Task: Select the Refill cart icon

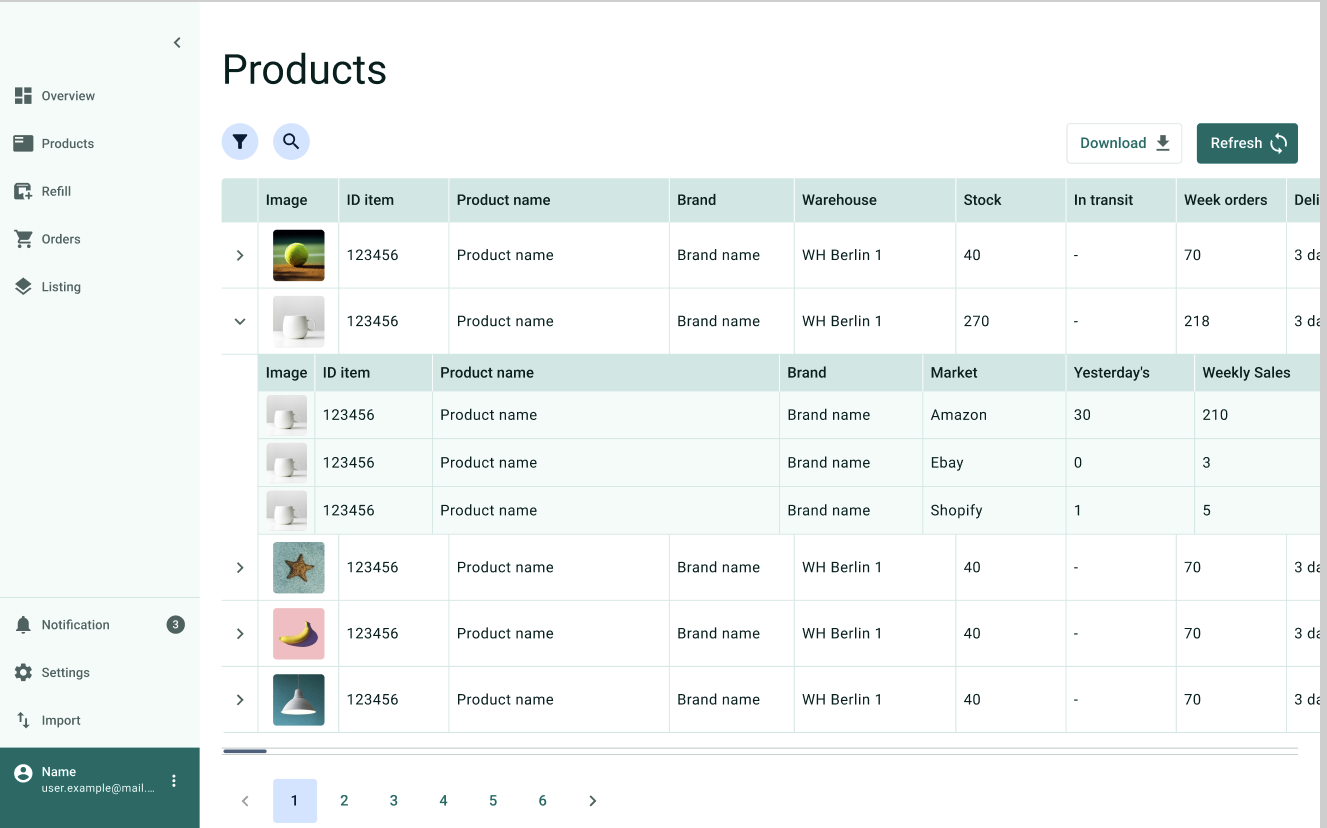Action: pos(23,191)
